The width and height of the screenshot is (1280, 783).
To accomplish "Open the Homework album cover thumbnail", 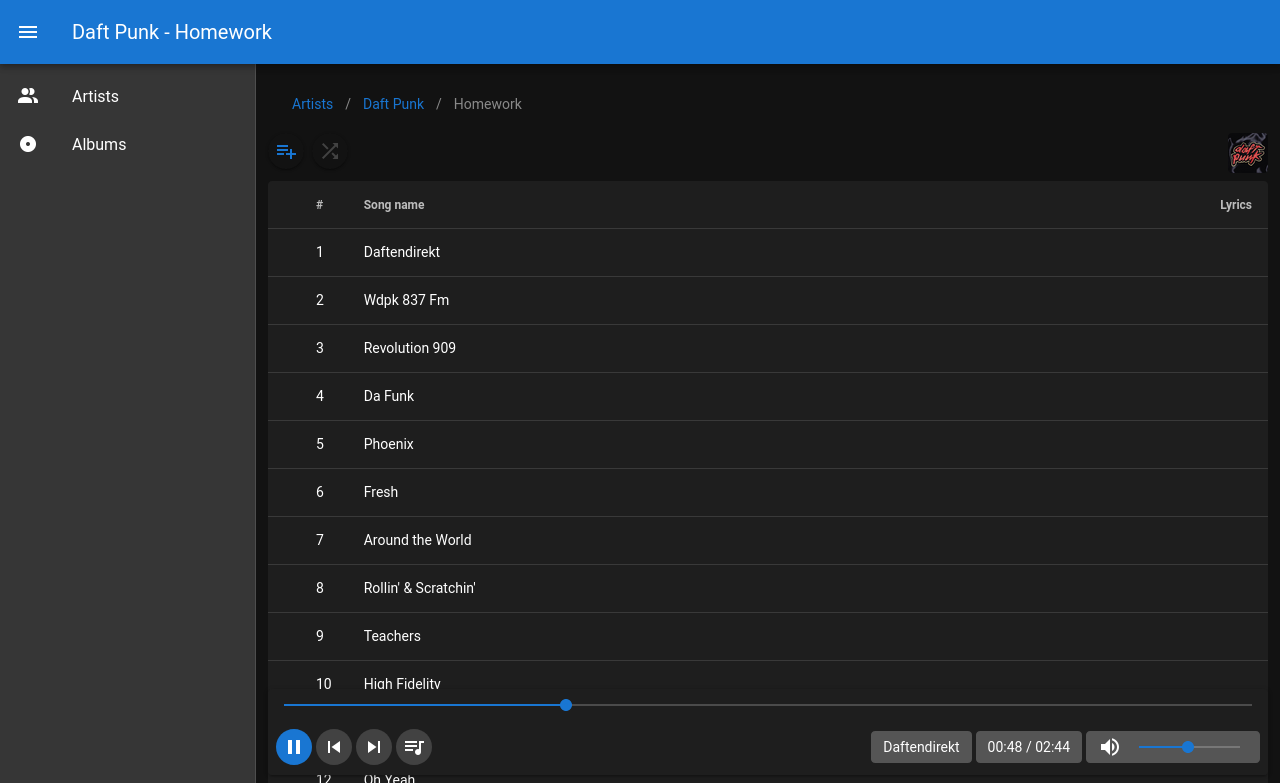I will click(x=1248, y=153).
